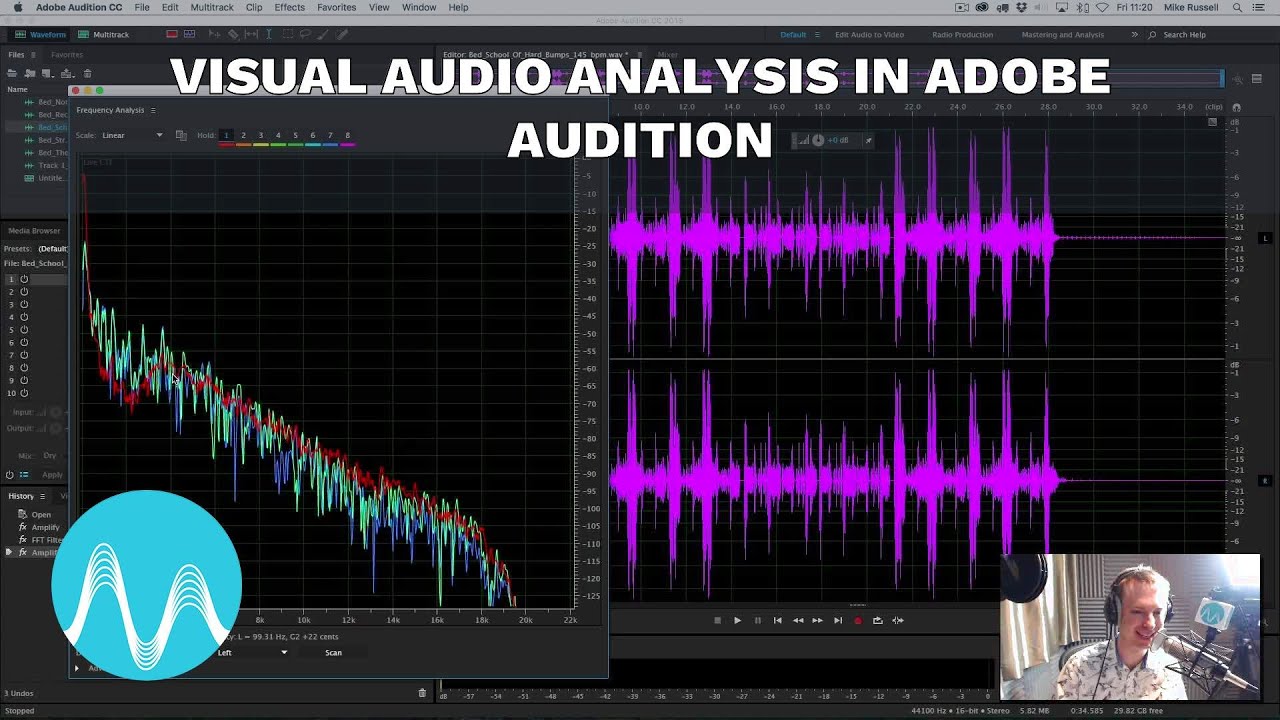Select the Move tool in the toolbar

click(x=215, y=34)
